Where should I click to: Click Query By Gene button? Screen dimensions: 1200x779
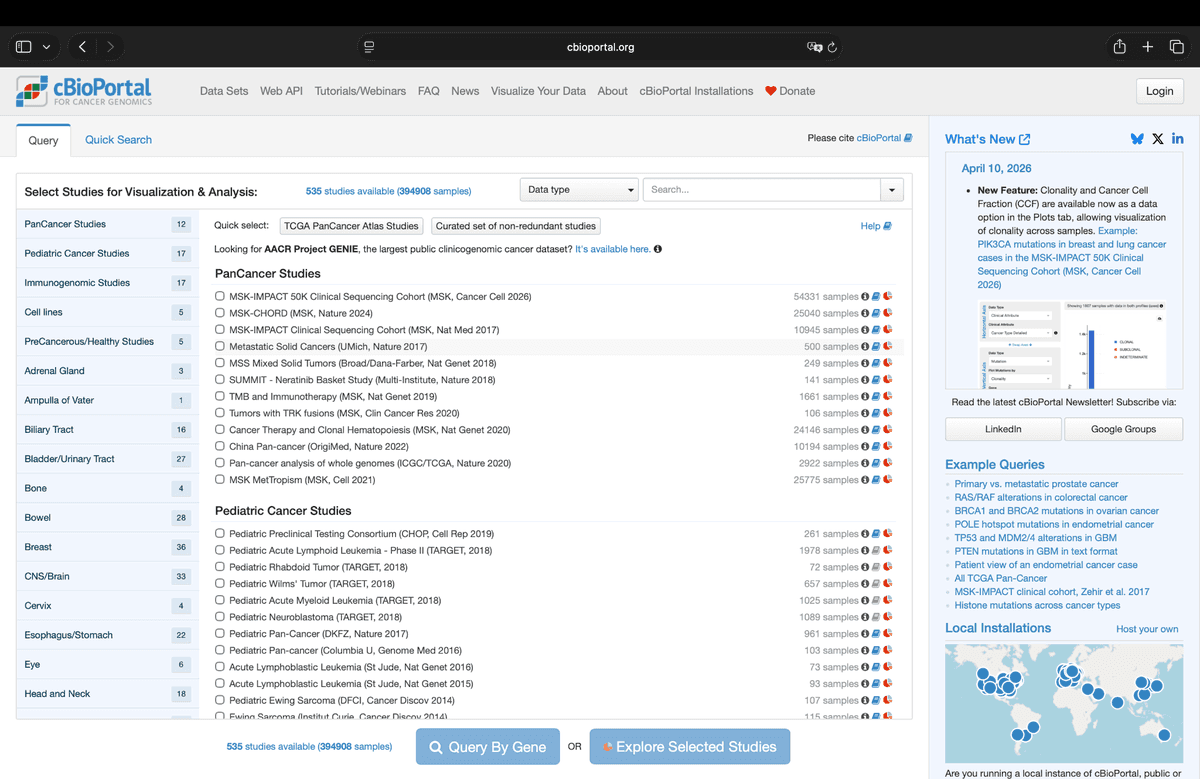[488, 747]
